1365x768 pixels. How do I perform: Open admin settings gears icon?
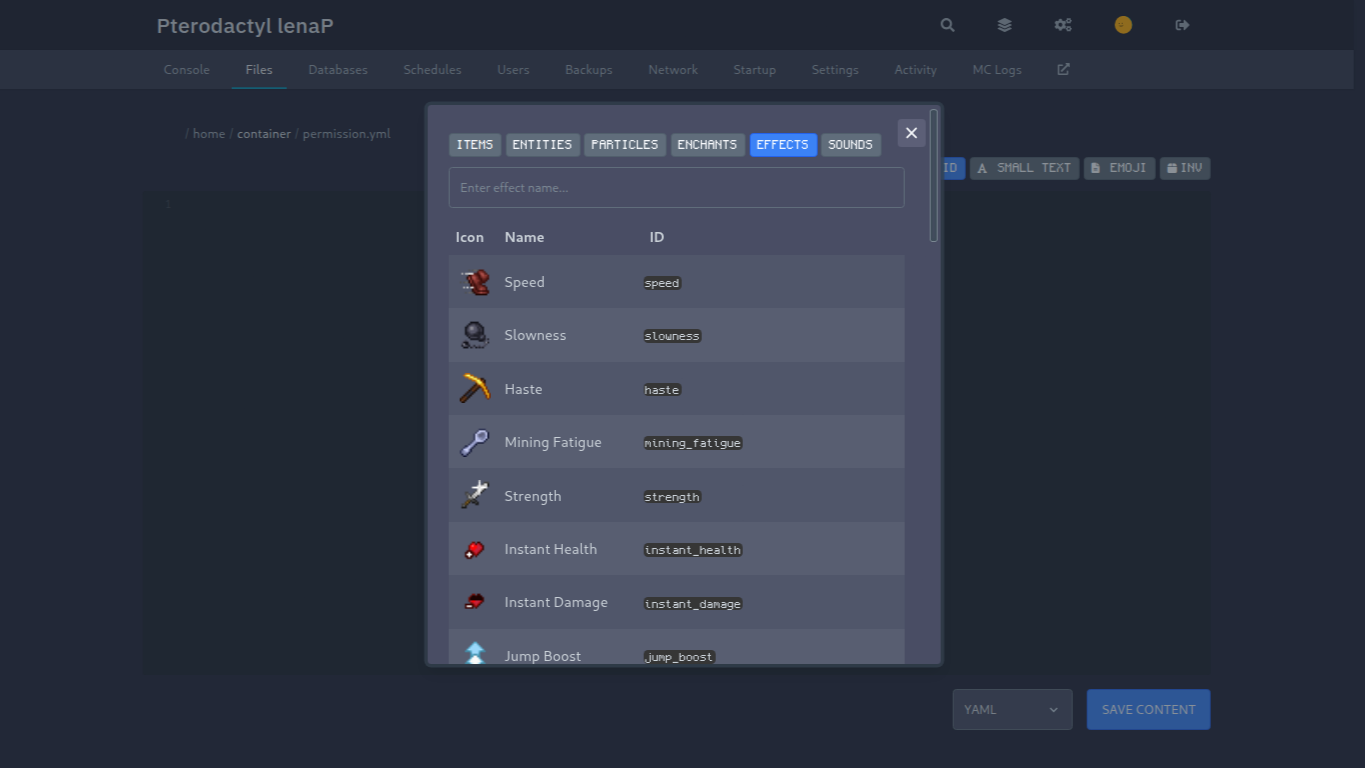(x=1063, y=25)
